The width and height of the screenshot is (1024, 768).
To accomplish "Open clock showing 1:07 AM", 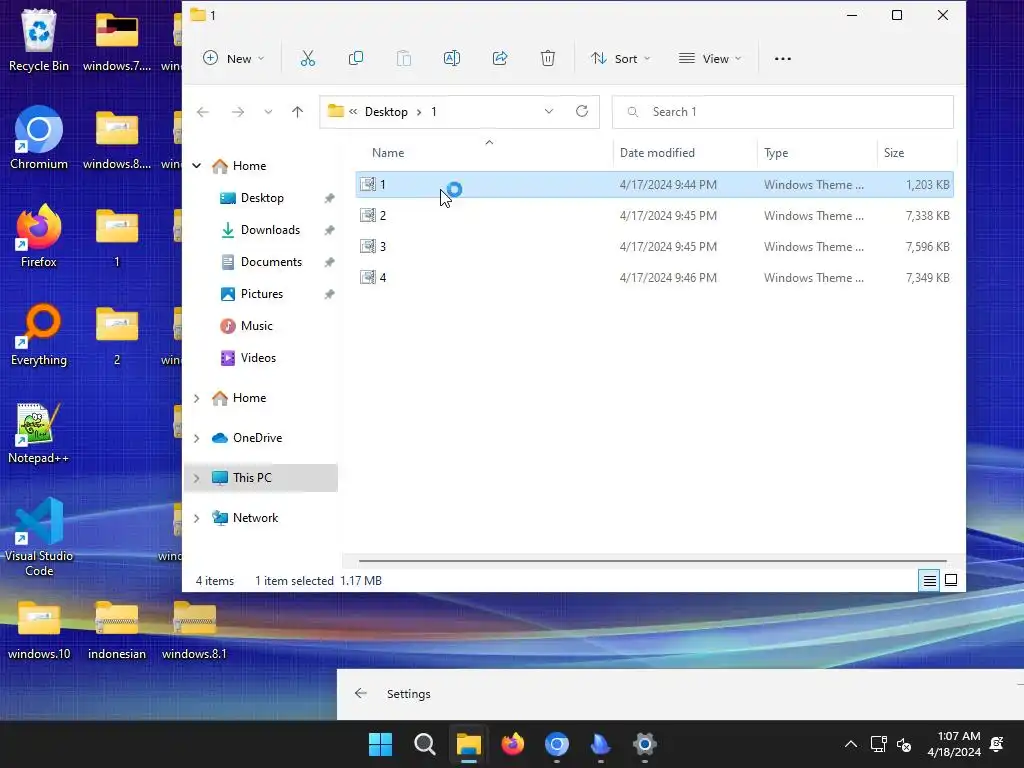I will 954,744.
